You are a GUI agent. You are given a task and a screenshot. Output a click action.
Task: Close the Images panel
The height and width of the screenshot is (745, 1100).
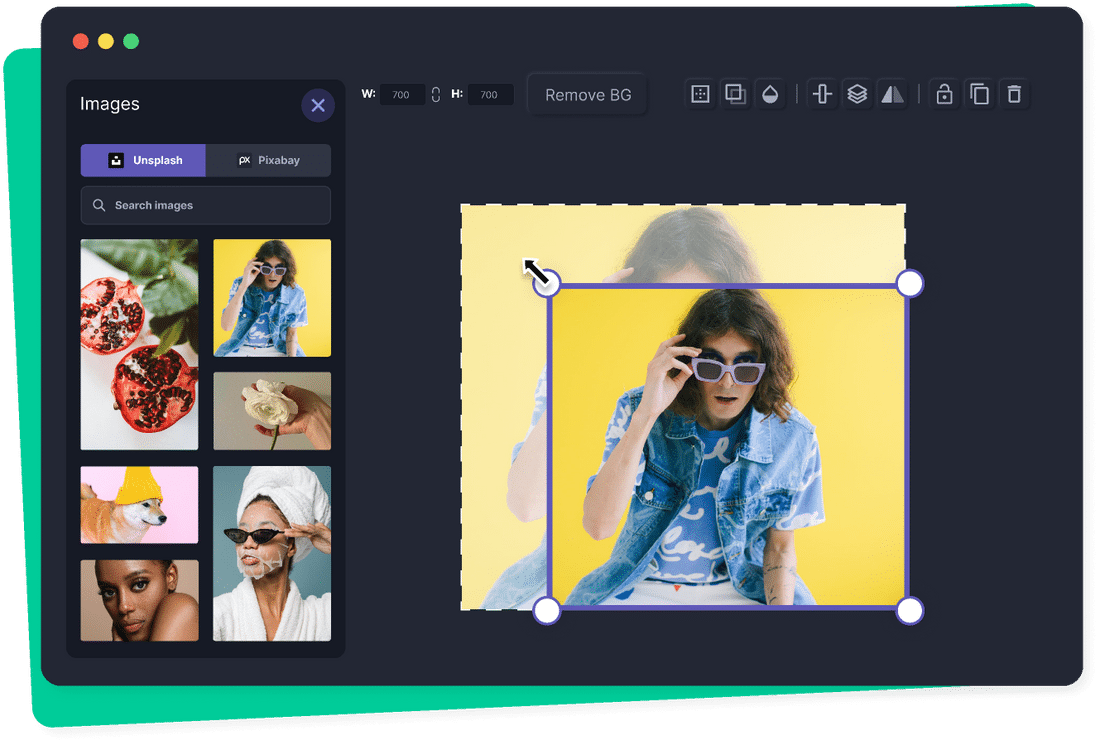(318, 106)
